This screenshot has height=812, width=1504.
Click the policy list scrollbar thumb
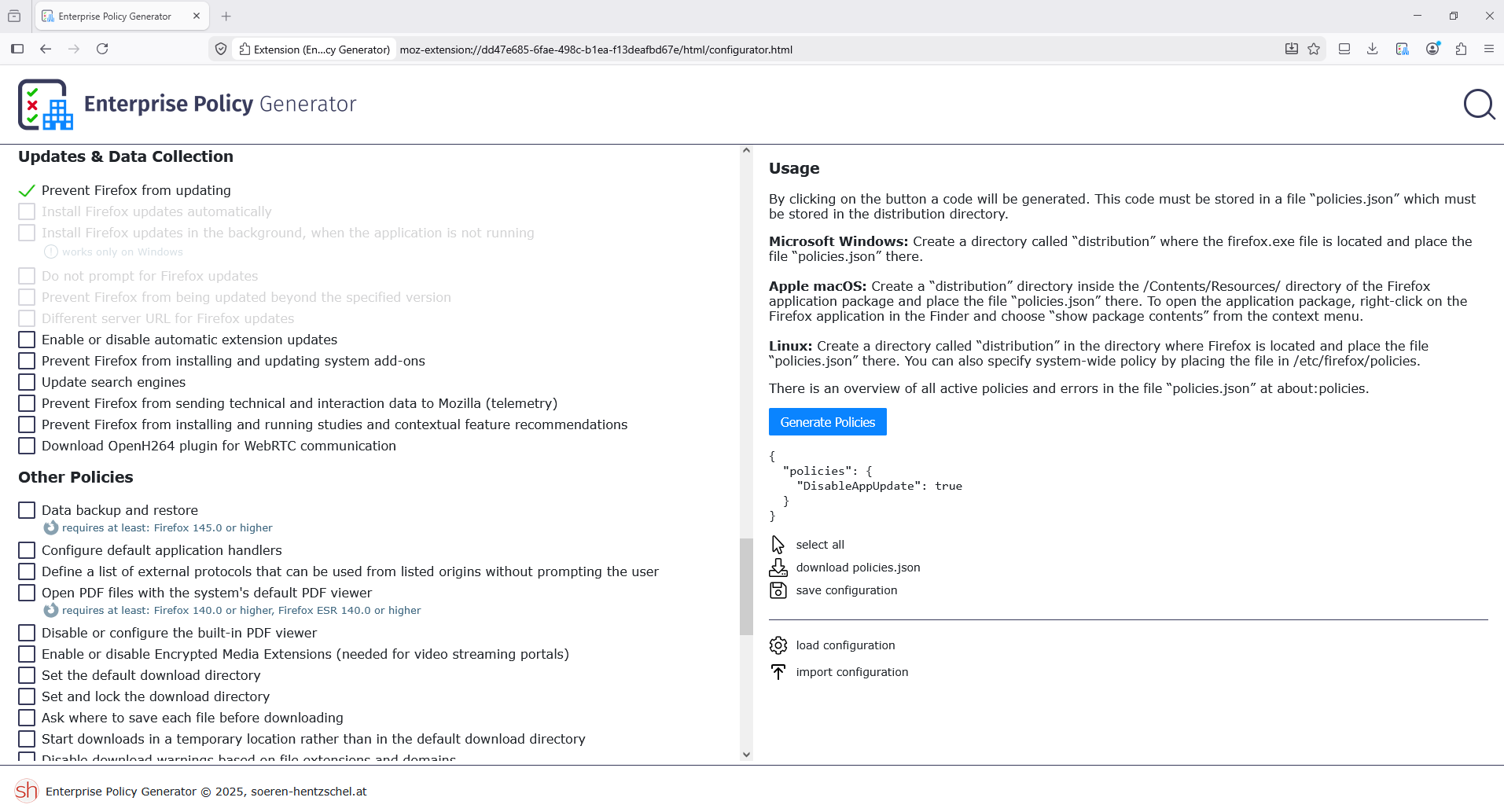point(746,586)
